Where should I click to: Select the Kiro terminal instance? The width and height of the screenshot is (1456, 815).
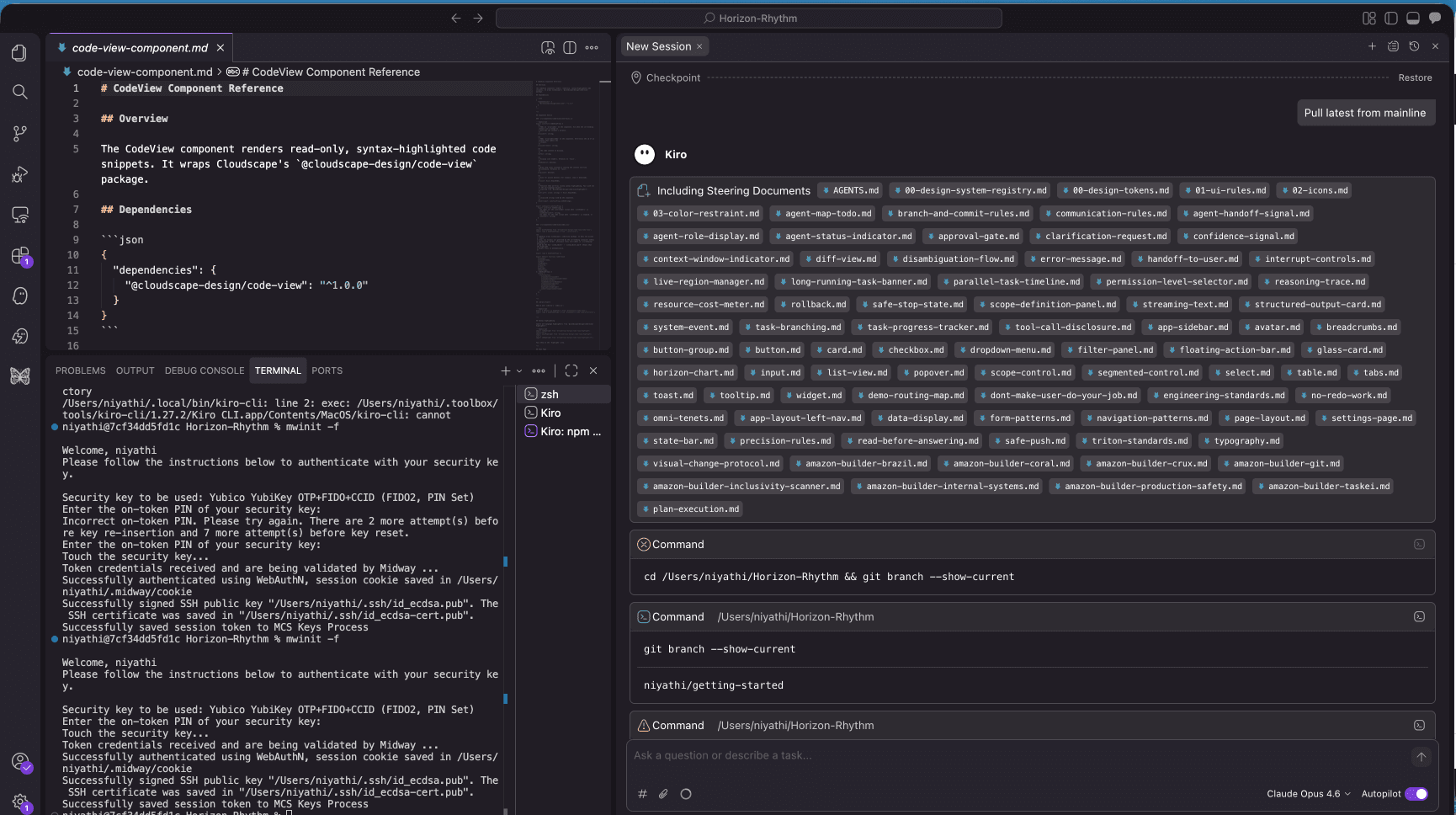point(563,413)
